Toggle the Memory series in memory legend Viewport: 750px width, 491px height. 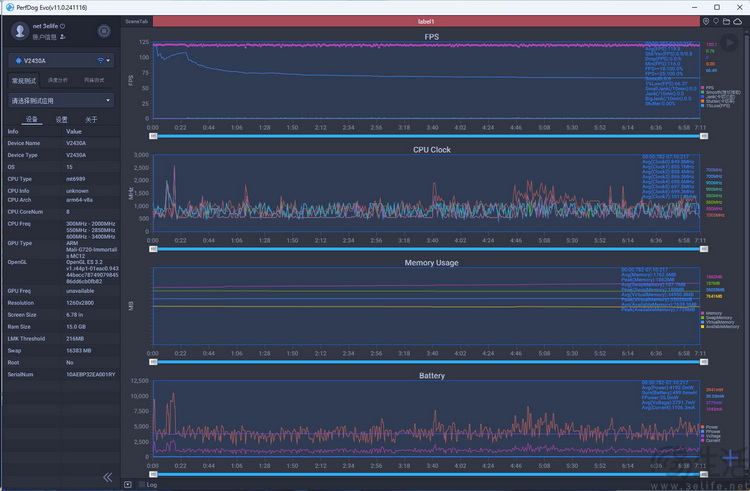(711, 313)
